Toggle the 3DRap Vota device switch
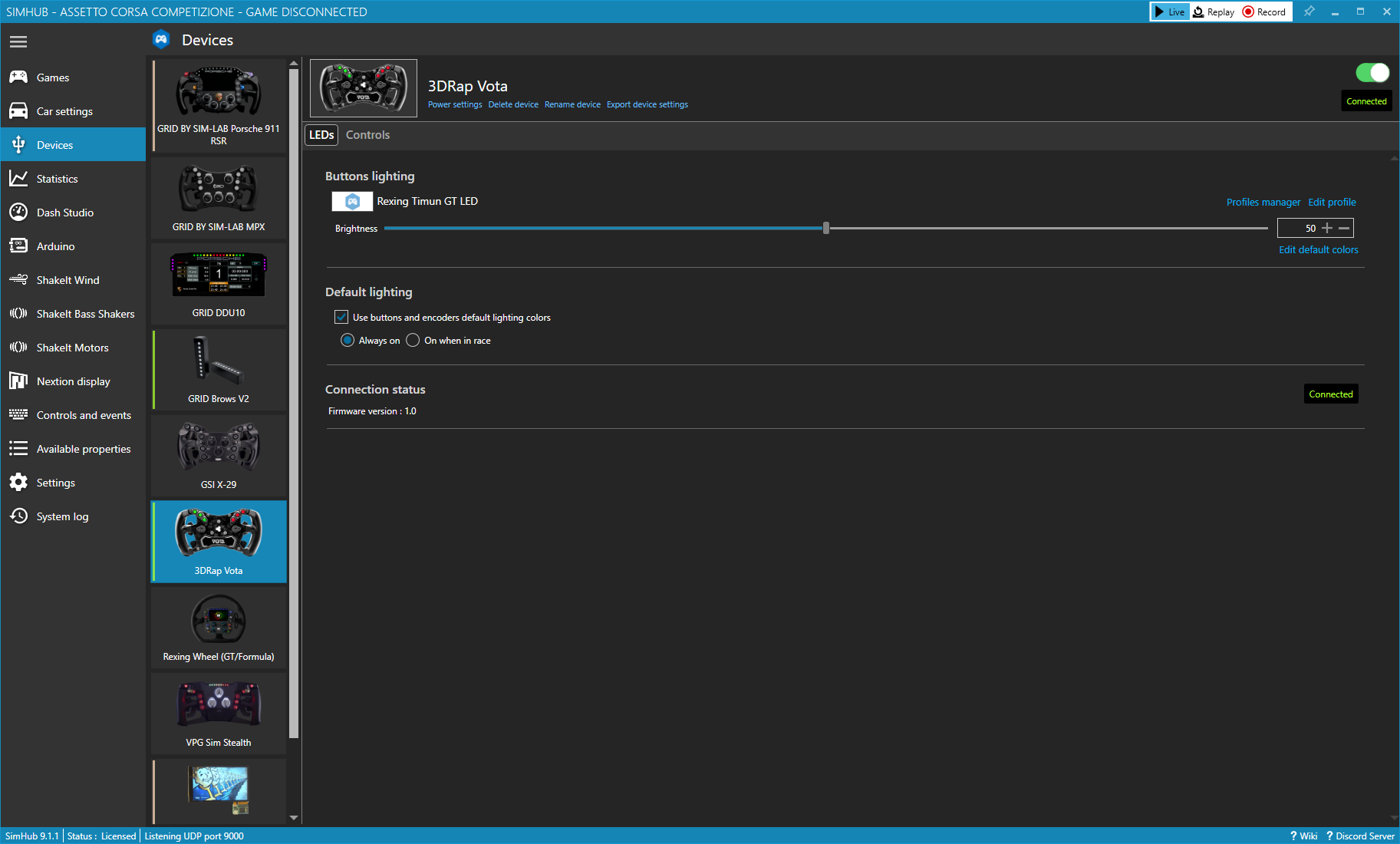Viewport: 1400px width, 844px height. (x=1372, y=73)
